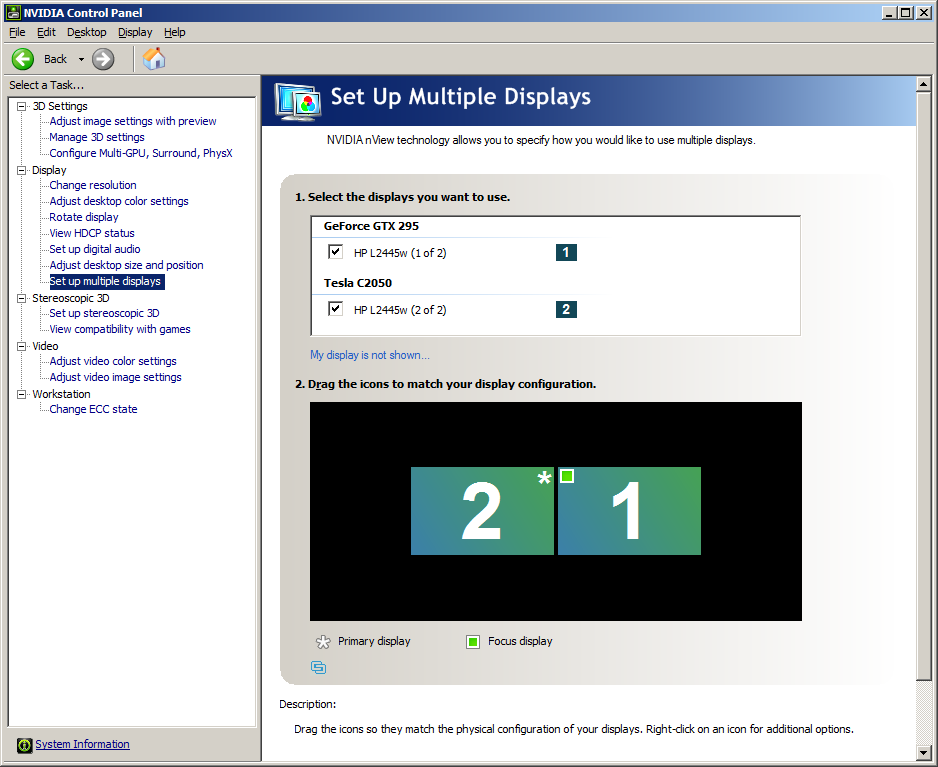Click the Set Up Multiple Displays header monitor icon
Screen dimensions: 938x767
(x=298, y=102)
